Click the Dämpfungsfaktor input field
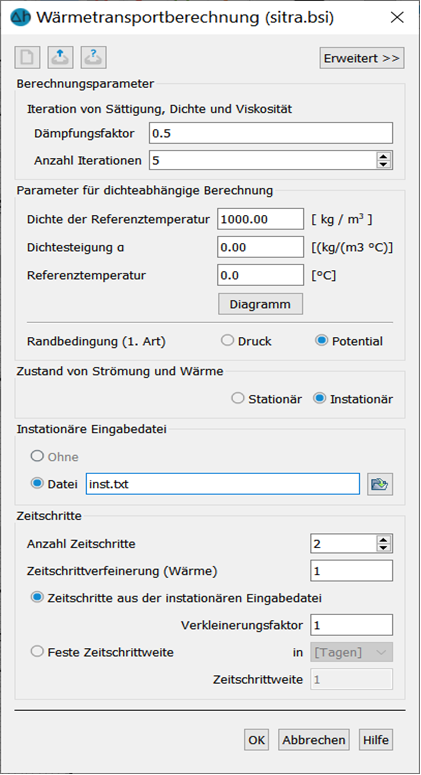 271,133
